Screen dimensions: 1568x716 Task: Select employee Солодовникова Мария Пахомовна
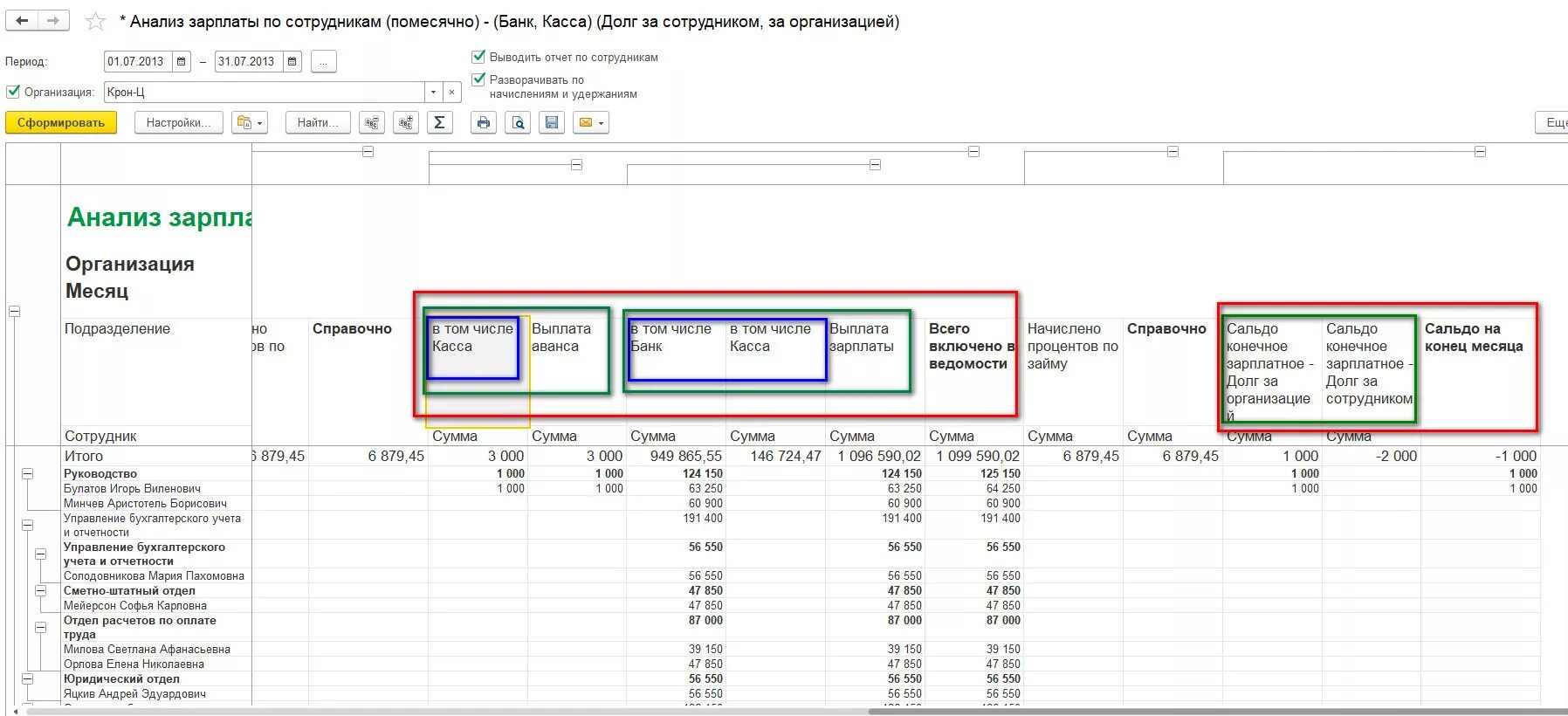tap(154, 576)
